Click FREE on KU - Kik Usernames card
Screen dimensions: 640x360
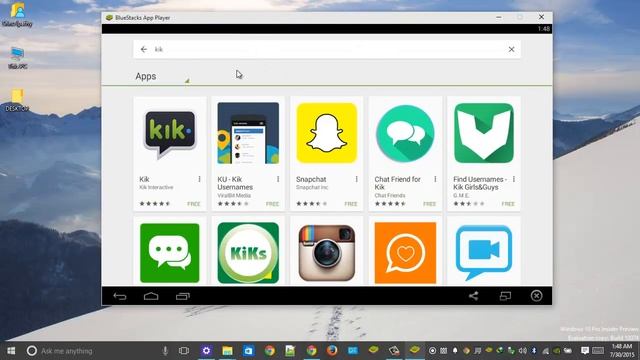(272, 204)
